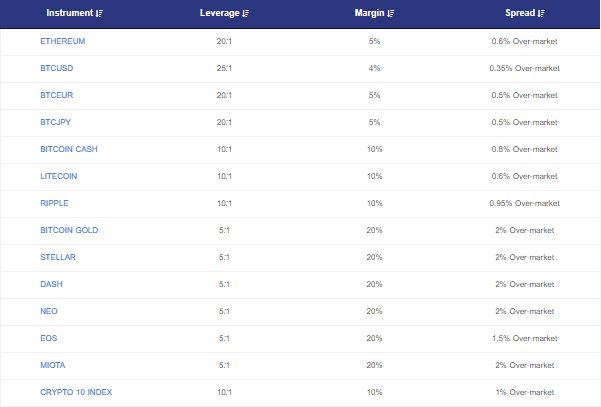Image resolution: width=601 pixels, height=407 pixels.
Task: Open the CRYPTO 10 INDEX link
Action: pos(76,392)
